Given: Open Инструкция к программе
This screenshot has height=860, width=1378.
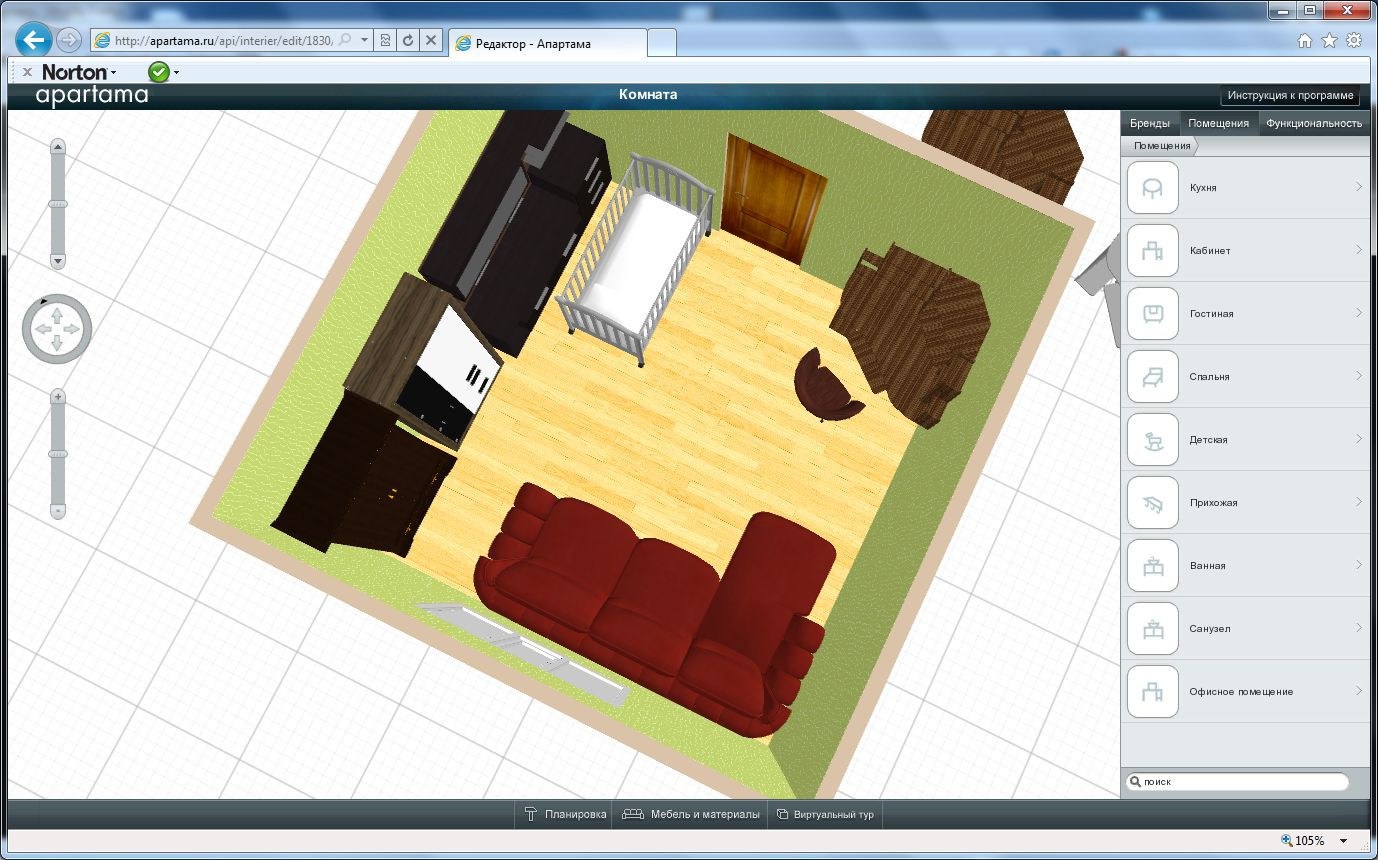Looking at the screenshot, I should click(x=1290, y=95).
